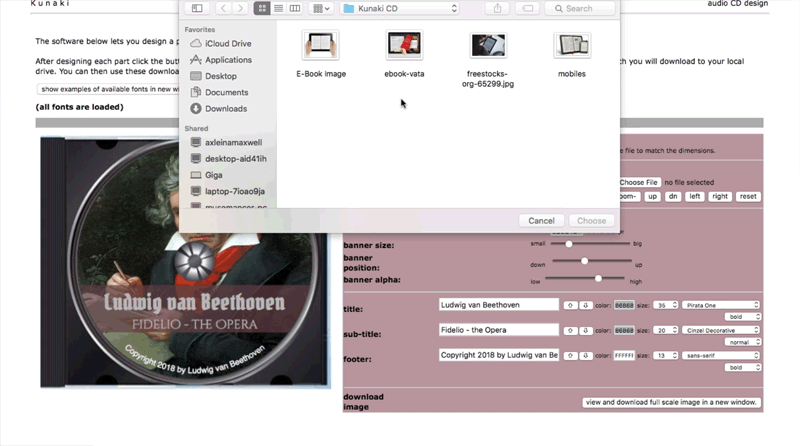Select Downloads in the Favorites sidebar
This screenshot has width=800, height=446.
pos(225,108)
